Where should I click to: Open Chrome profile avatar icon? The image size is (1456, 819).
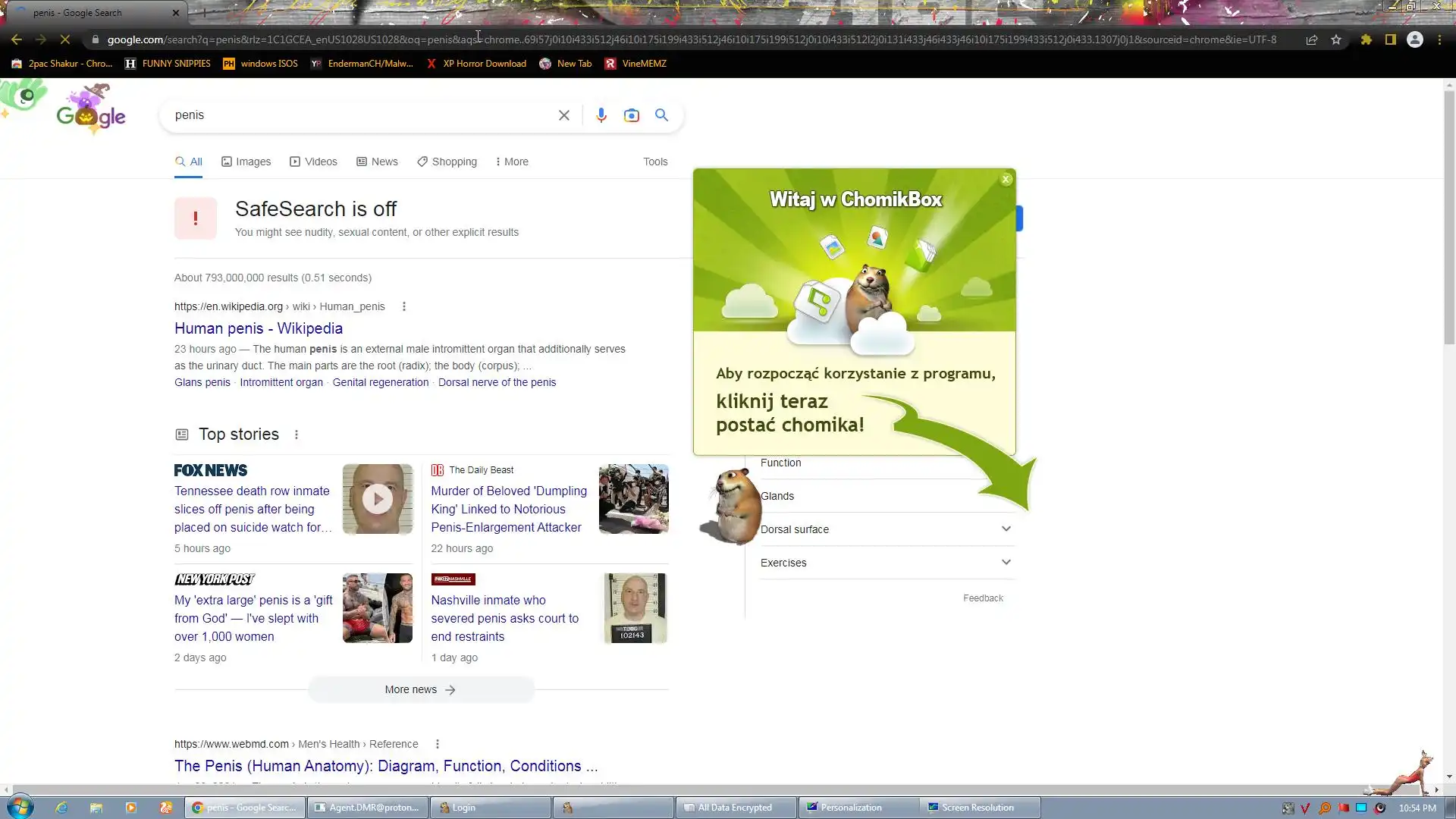pyautogui.click(x=1415, y=39)
